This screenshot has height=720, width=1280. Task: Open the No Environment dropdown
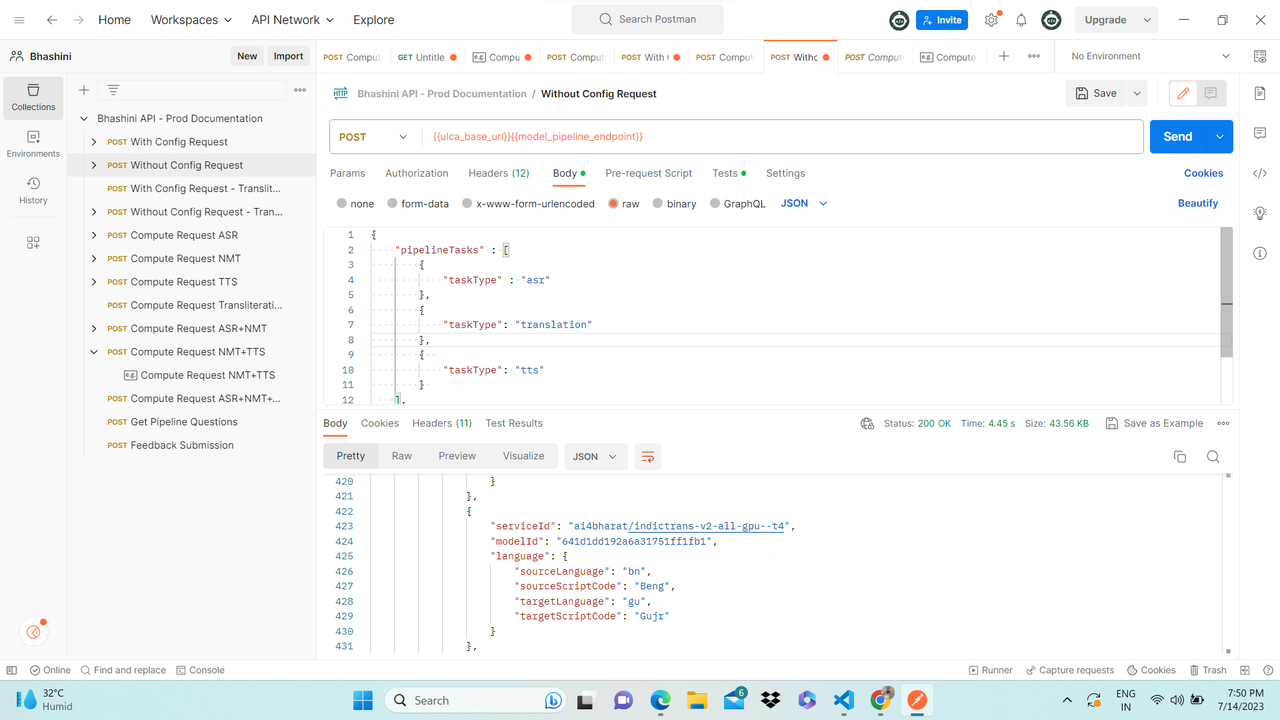pos(1151,57)
